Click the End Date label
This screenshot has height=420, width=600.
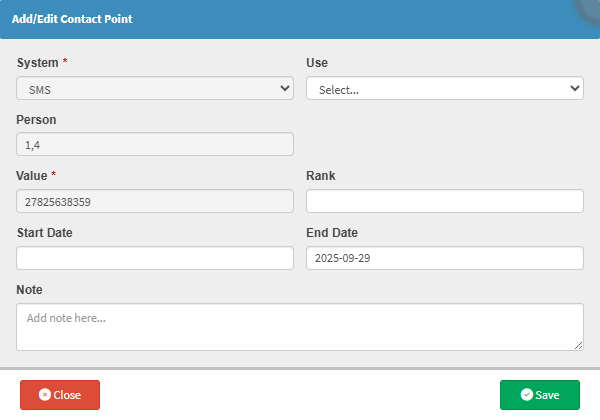pos(331,233)
